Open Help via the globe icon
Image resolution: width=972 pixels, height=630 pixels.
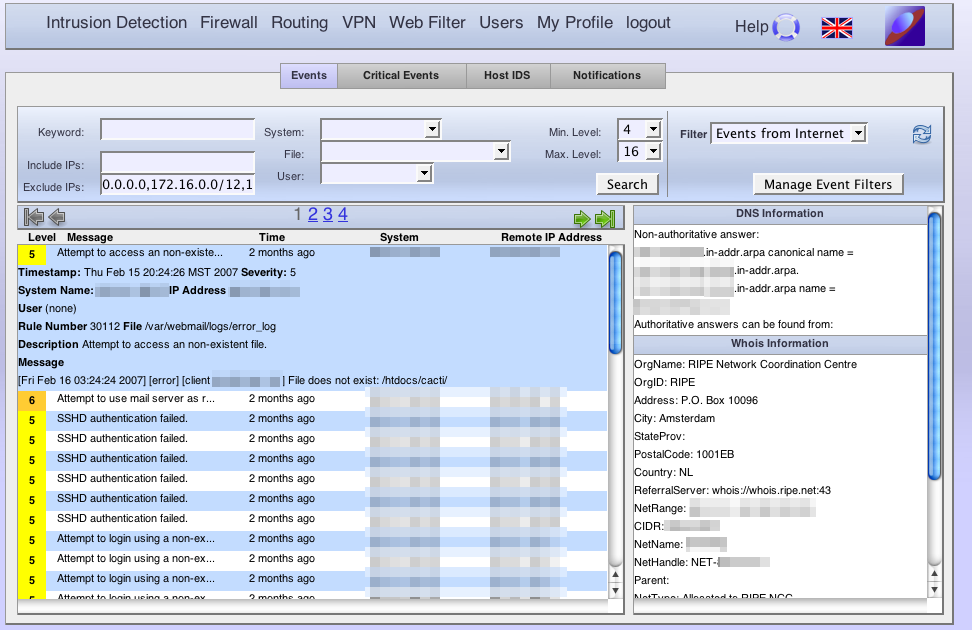(x=784, y=26)
